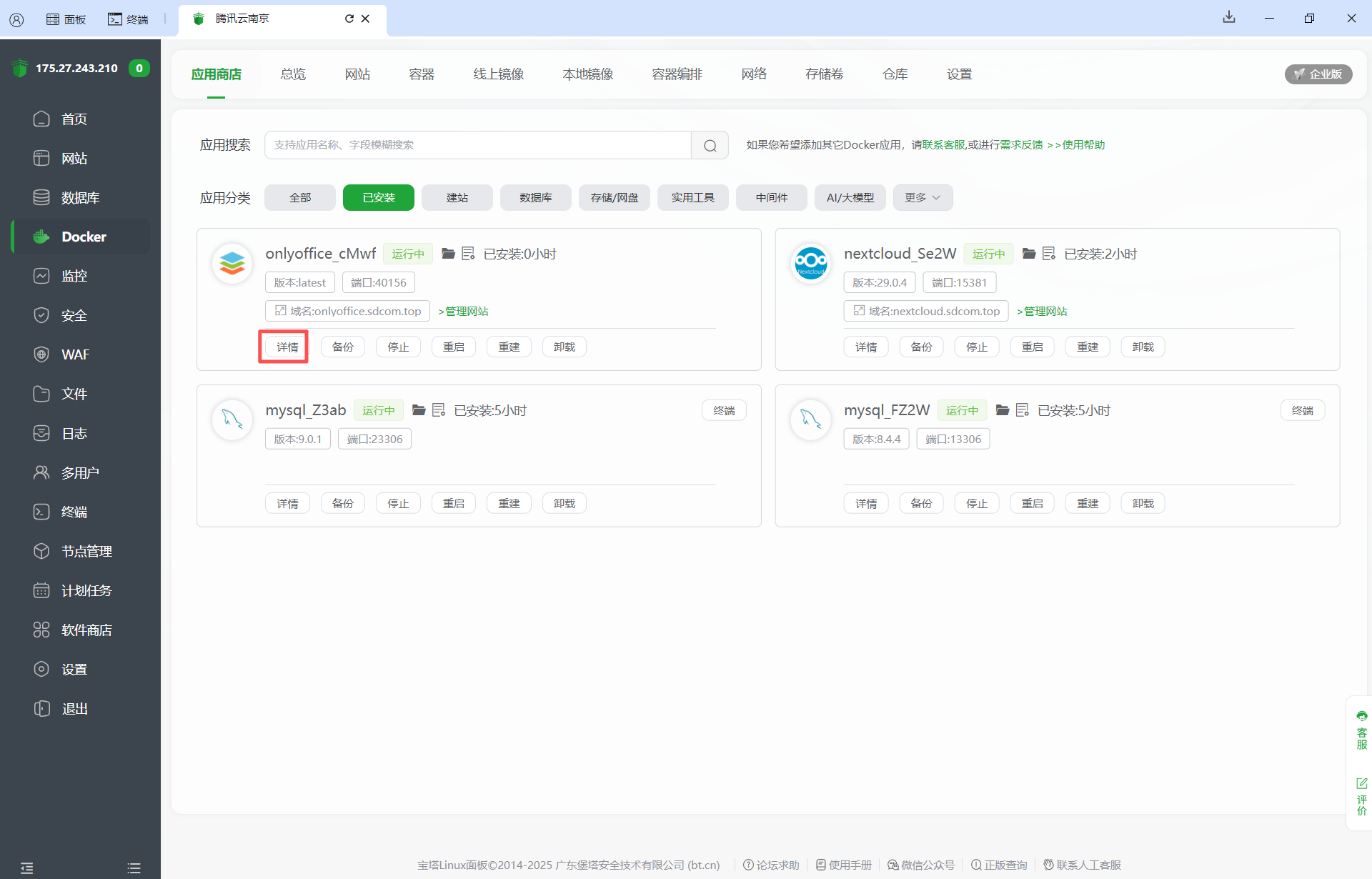Screen dimensions: 1372x879
Task: Open the user account icon top left
Action: tap(16, 19)
